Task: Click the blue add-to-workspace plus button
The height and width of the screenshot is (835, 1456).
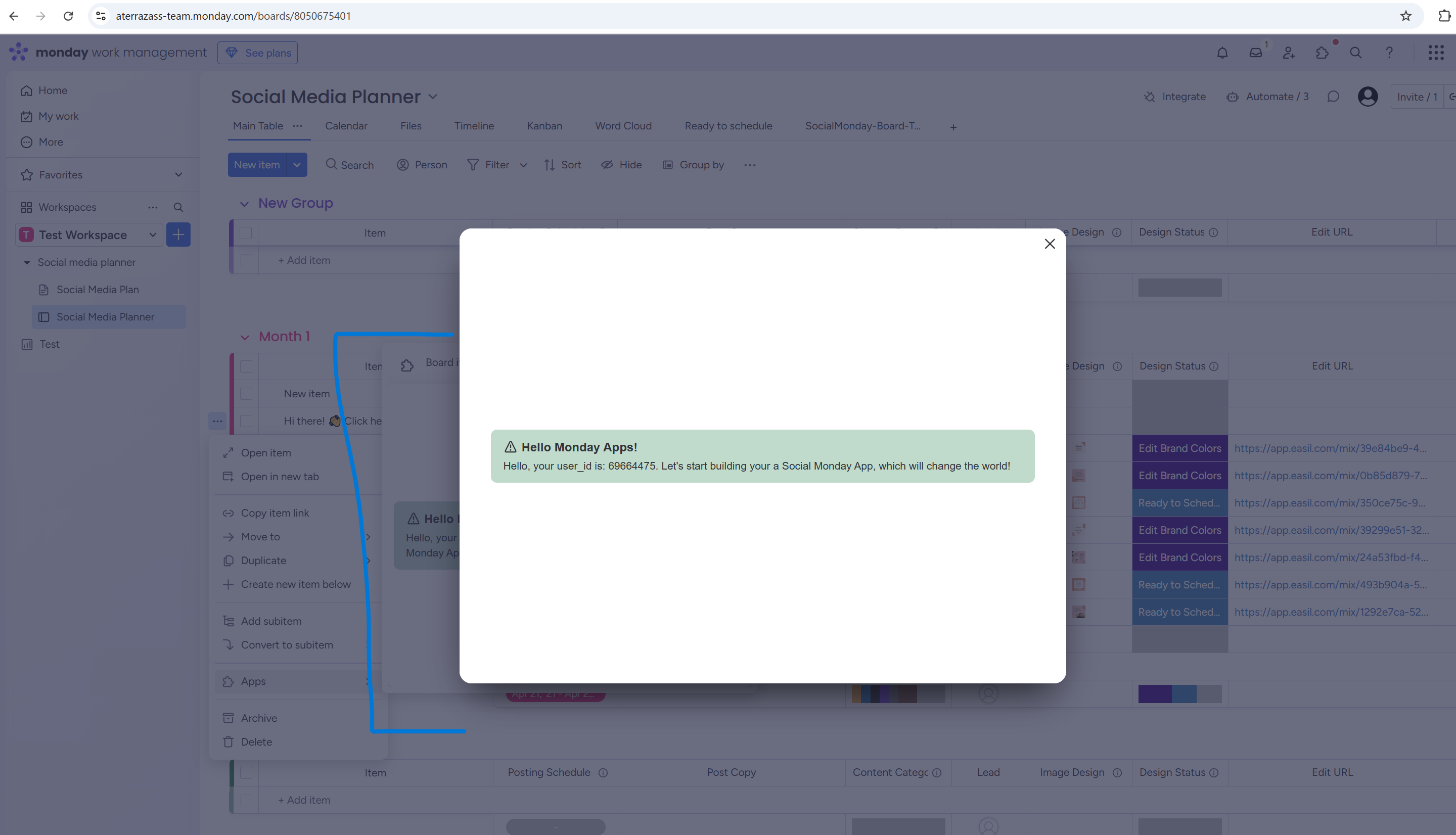Action: [178, 235]
